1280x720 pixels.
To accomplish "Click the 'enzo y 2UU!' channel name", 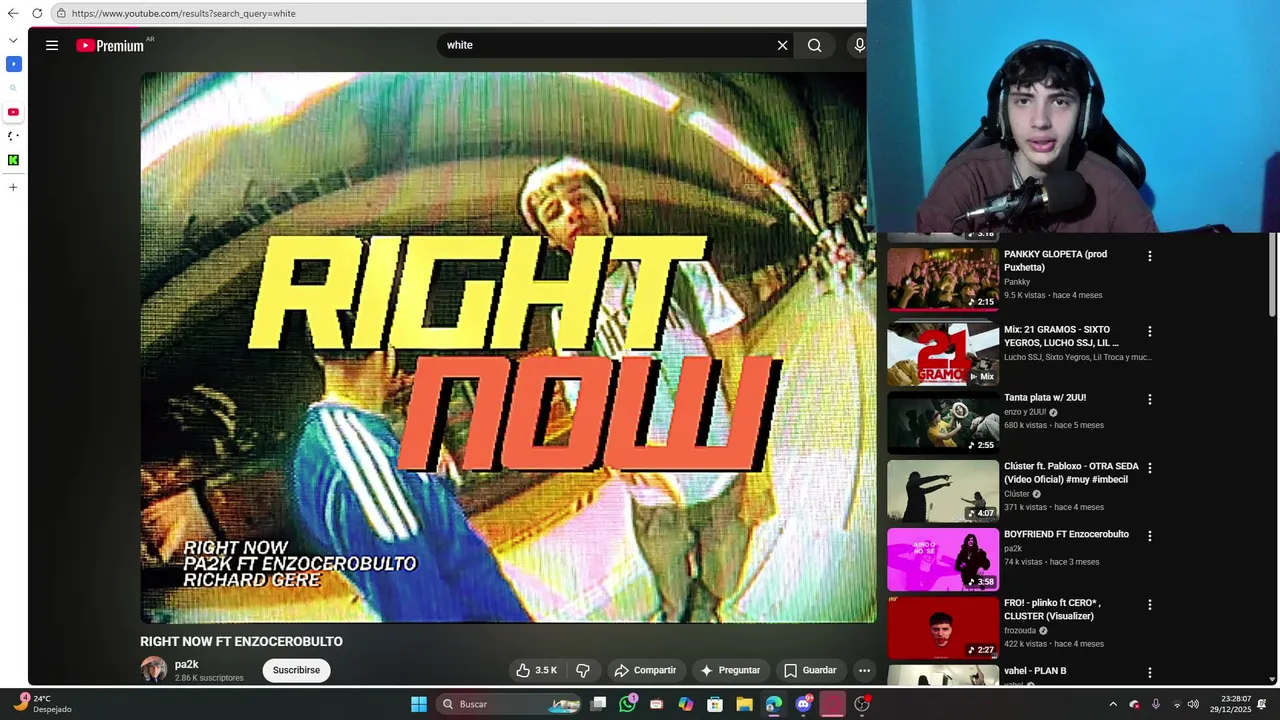I will (x=1025, y=412).
